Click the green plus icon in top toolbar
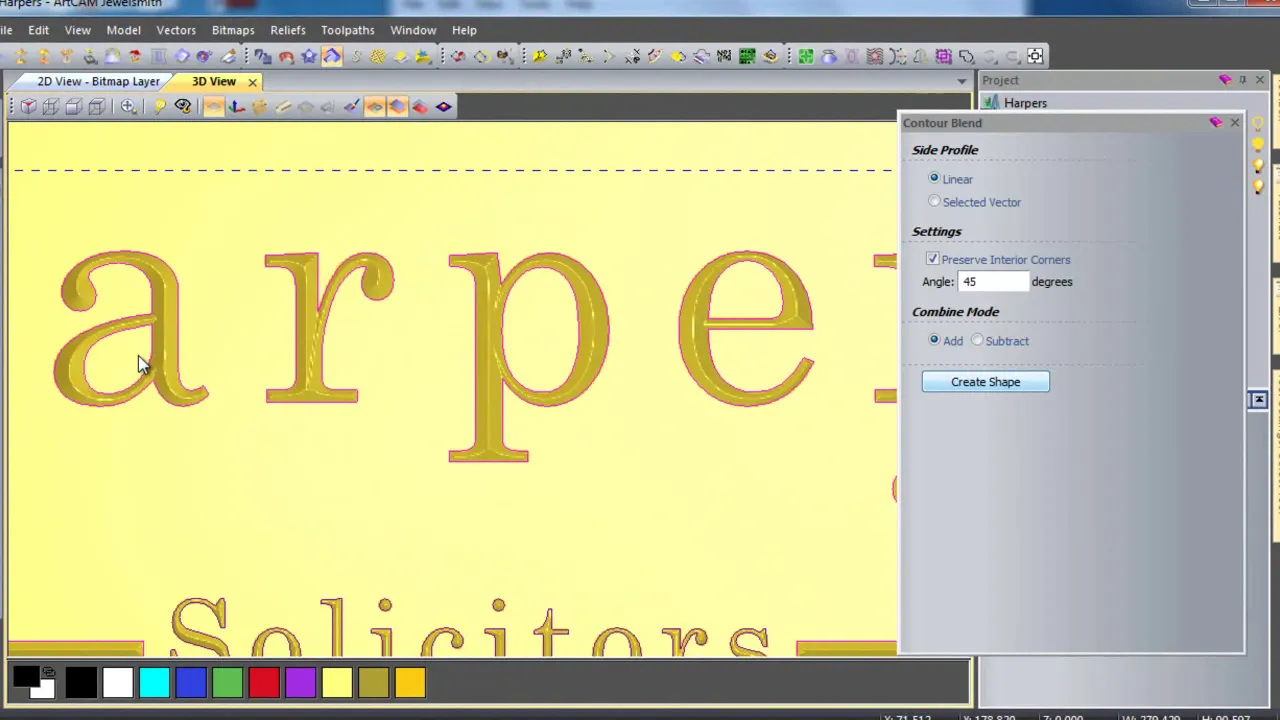Image resolution: width=1280 pixels, height=720 pixels. pos(806,56)
